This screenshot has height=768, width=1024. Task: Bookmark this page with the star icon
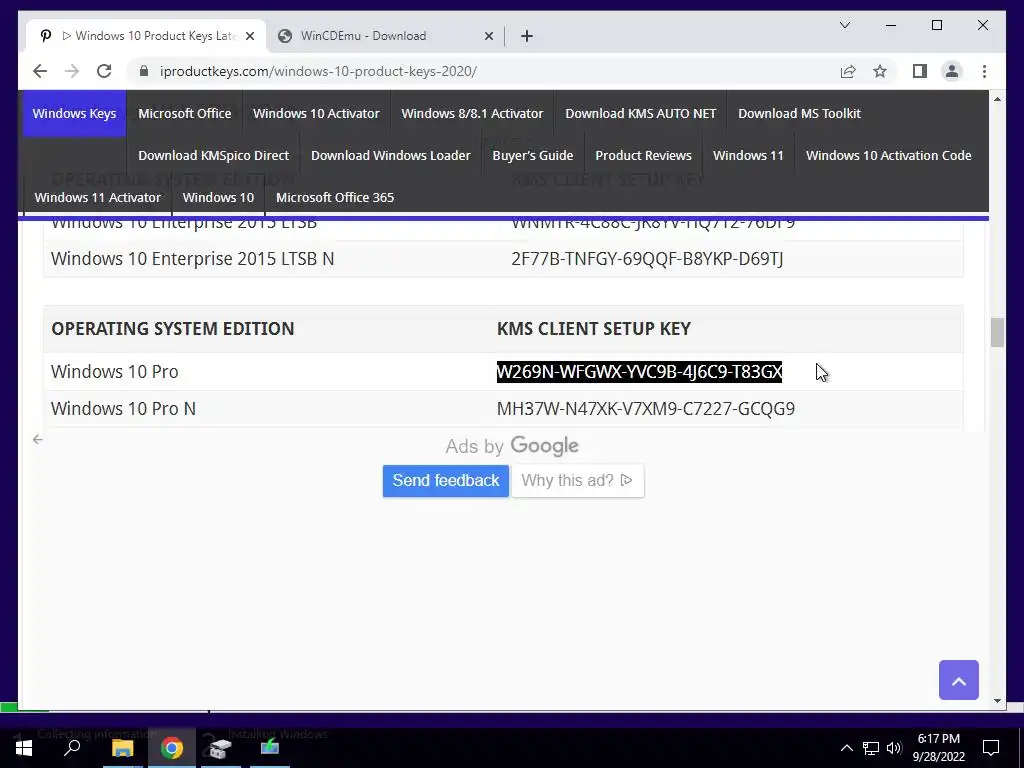coord(880,71)
